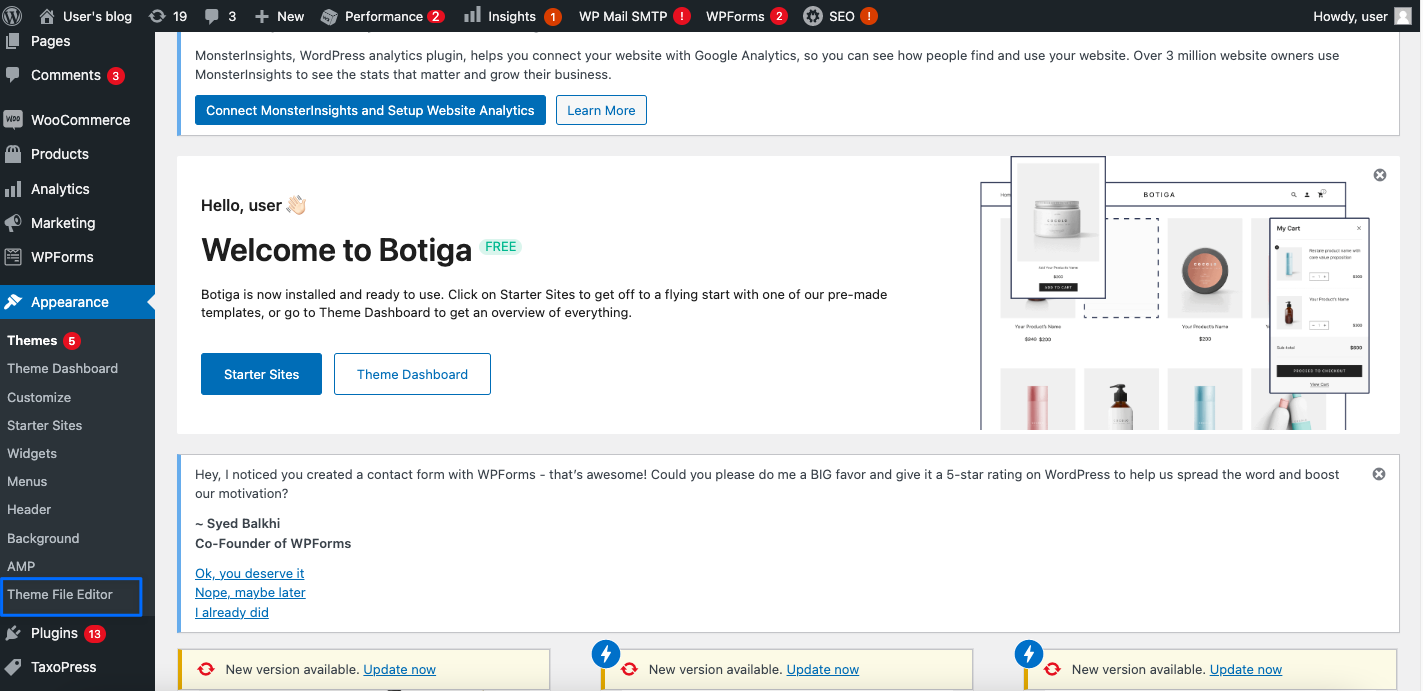This screenshot has height=691, width=1423.
Task: Open the Howdy, user account menu
Action: click(x=1362, y=16)
